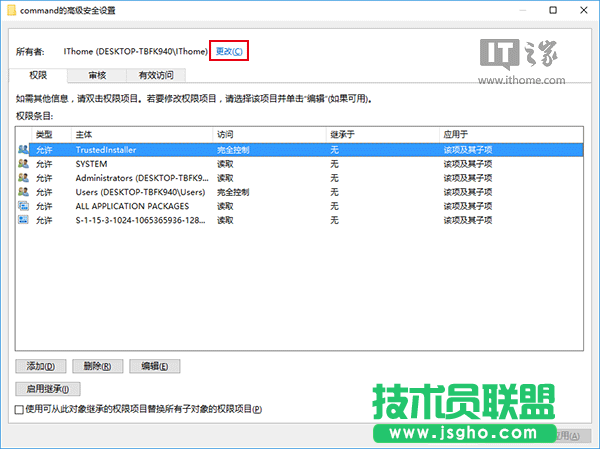Viewport: 600px width, 449px height.
Task: Check replace all child object permissions box
Action: pos(19,410)
